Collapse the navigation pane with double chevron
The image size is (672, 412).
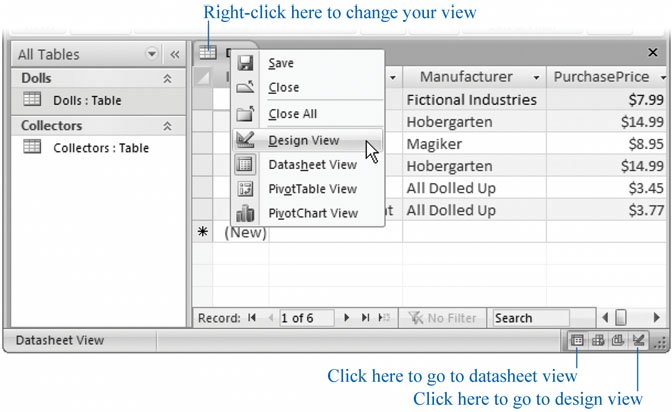click(174, 54)
